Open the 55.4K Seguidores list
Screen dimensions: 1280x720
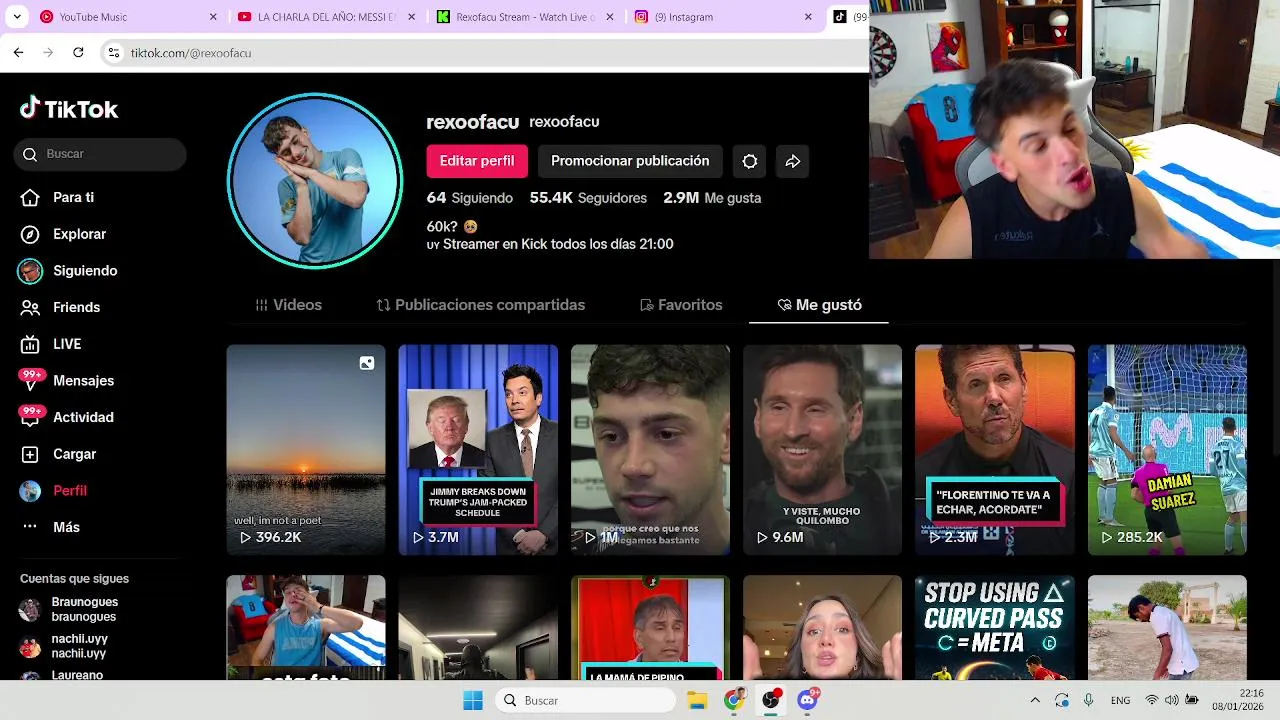click(588, 198)
